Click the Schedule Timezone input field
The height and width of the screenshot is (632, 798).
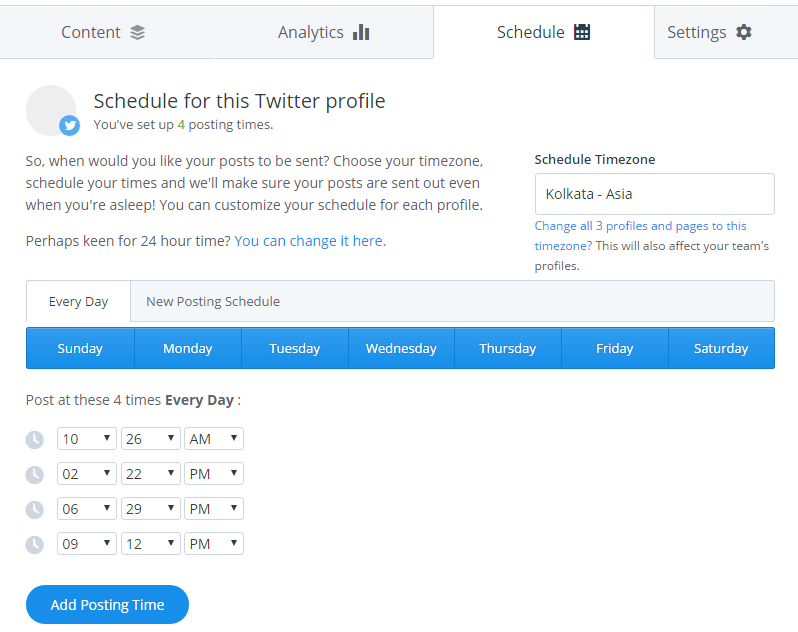point(654,194)
